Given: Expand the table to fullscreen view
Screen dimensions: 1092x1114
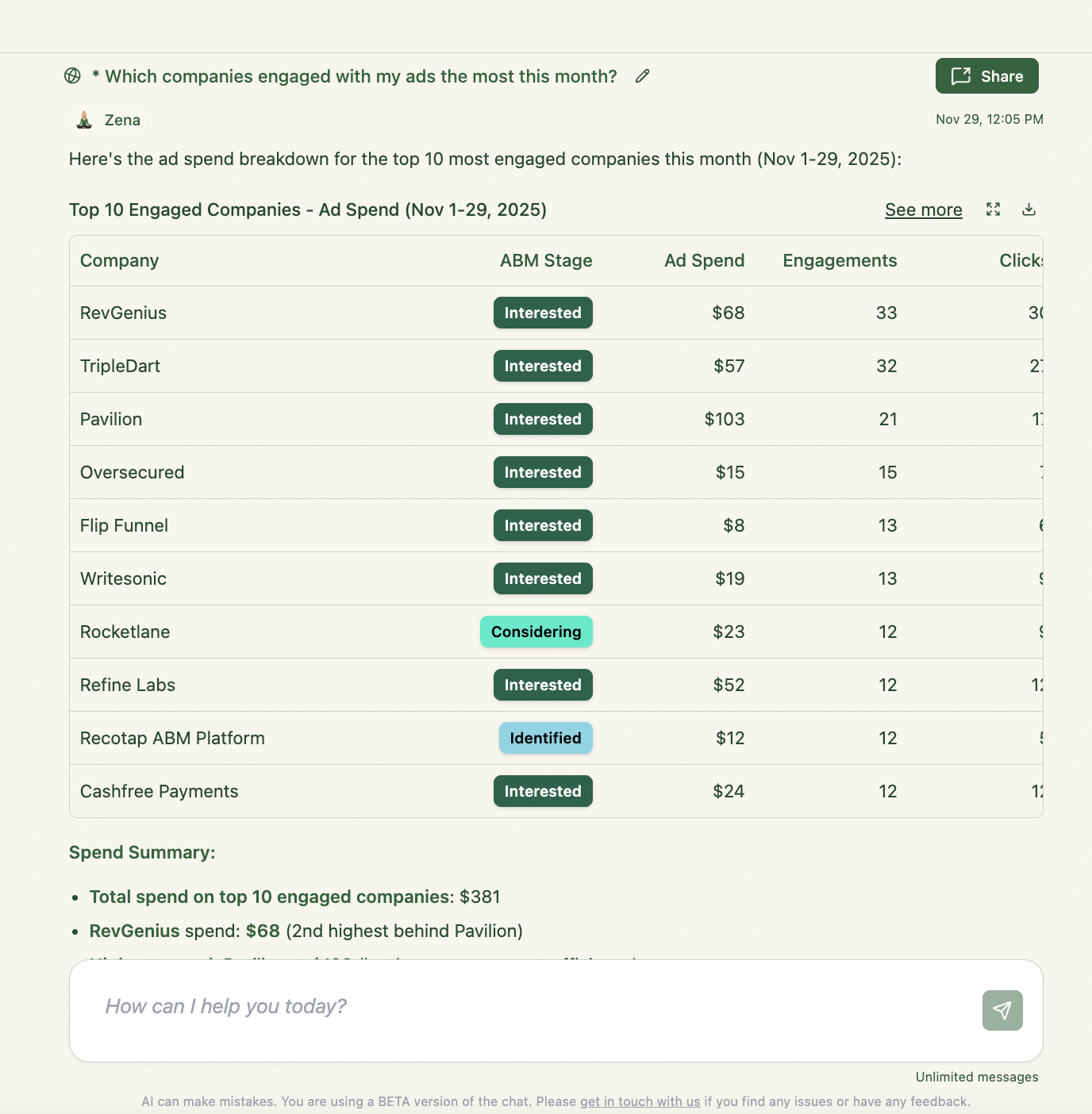Looking at the screenshot, I should 993,209.
